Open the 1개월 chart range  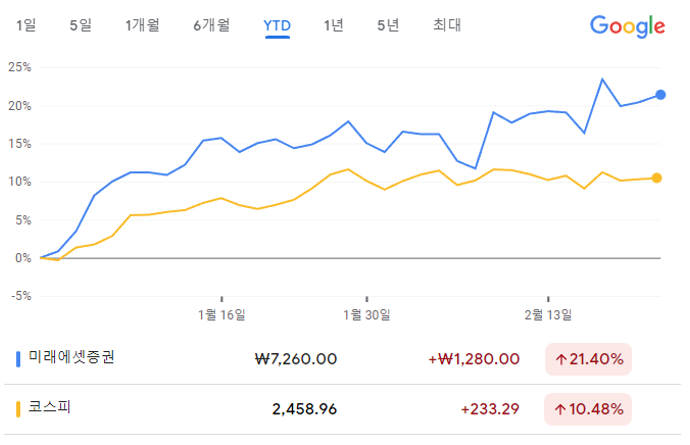click(142, 25)
